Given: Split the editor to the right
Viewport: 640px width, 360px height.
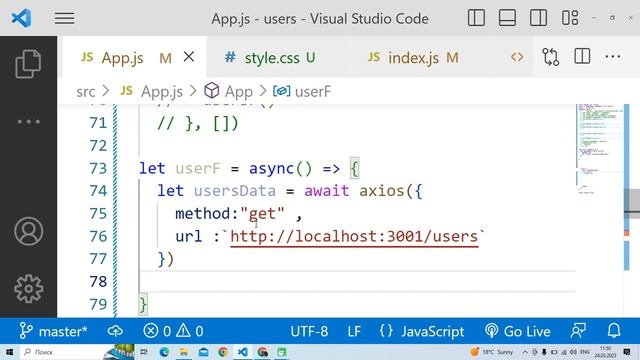Looking at the screenshot, I should pos(582,56).
